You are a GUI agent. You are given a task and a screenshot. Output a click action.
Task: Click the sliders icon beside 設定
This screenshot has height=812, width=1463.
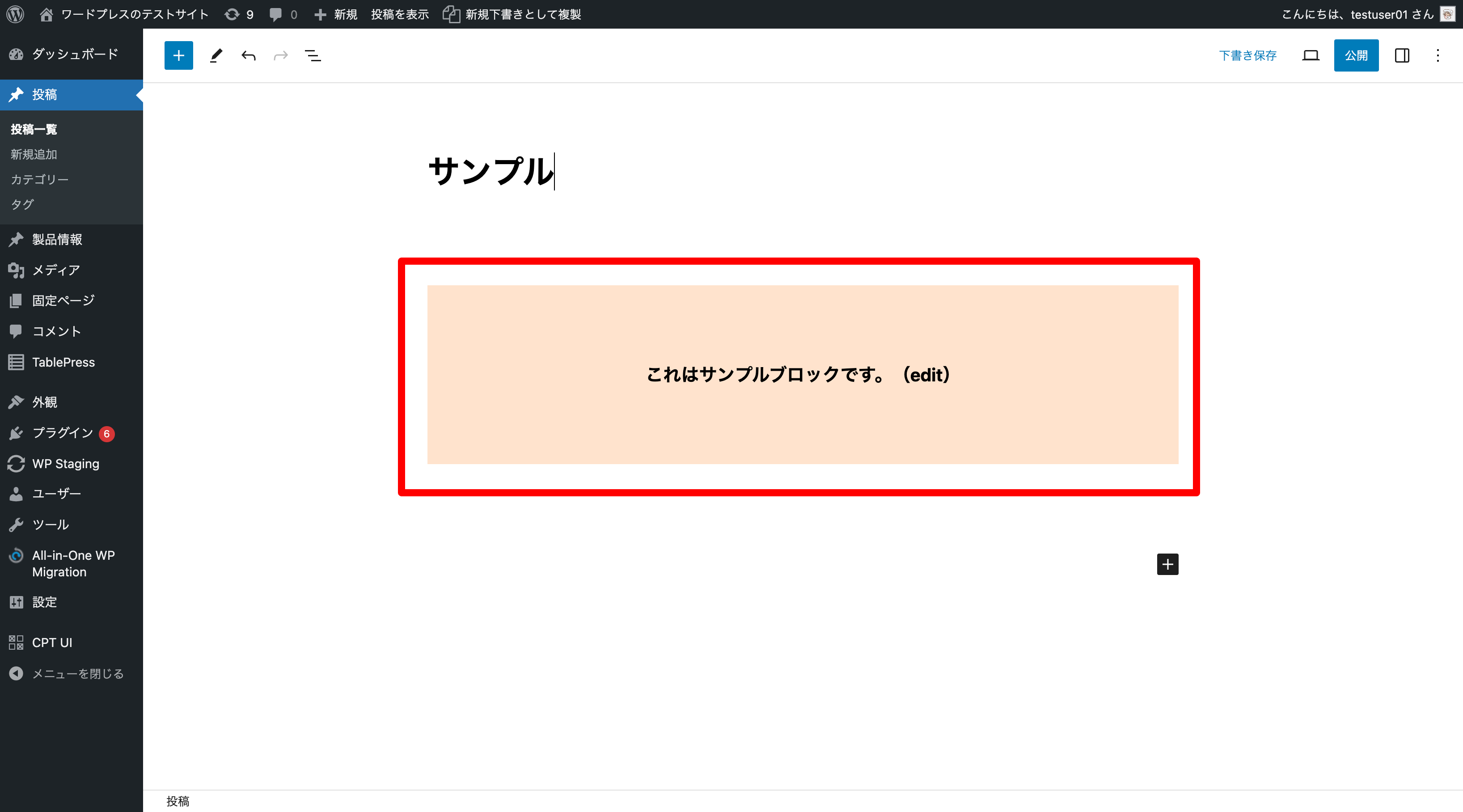pyautogui.click(x=16, y=602)
